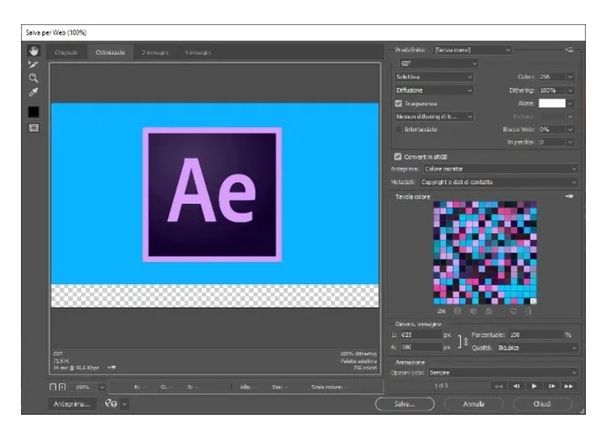Open the Metadati copyright dropdown
This screenshot has height=434, width=610.
click(x=498, y=182)
